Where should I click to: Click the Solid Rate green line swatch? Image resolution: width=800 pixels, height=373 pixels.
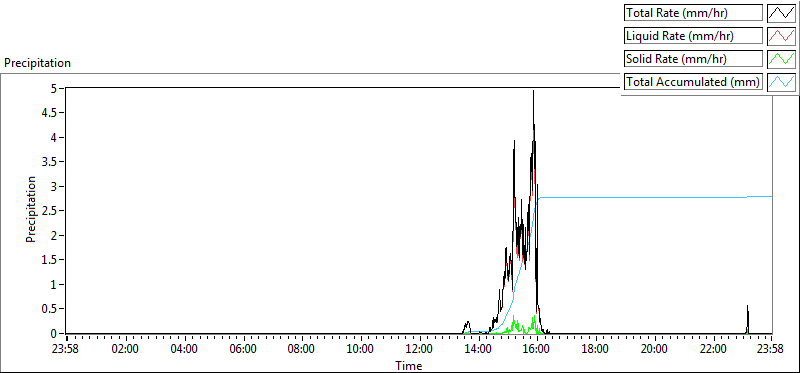click(x=781, y=59)
